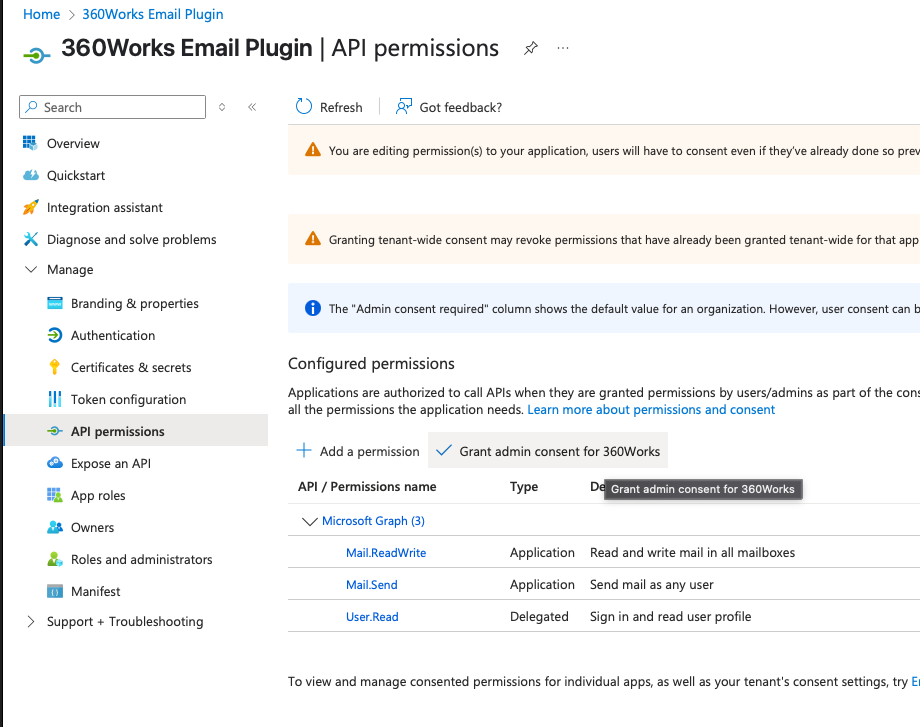Screen dimensions: 920x727
Task: Click 'Send mail as any user' description
Action: coord(652,584)
